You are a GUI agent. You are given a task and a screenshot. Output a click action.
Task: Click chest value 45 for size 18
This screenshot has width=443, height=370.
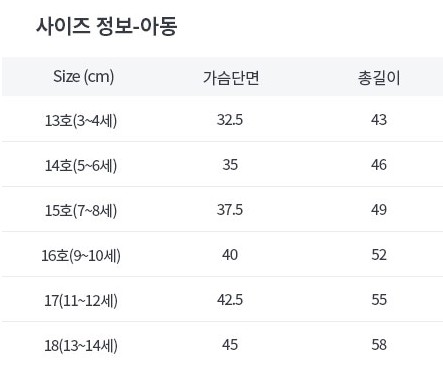point(230,345)
